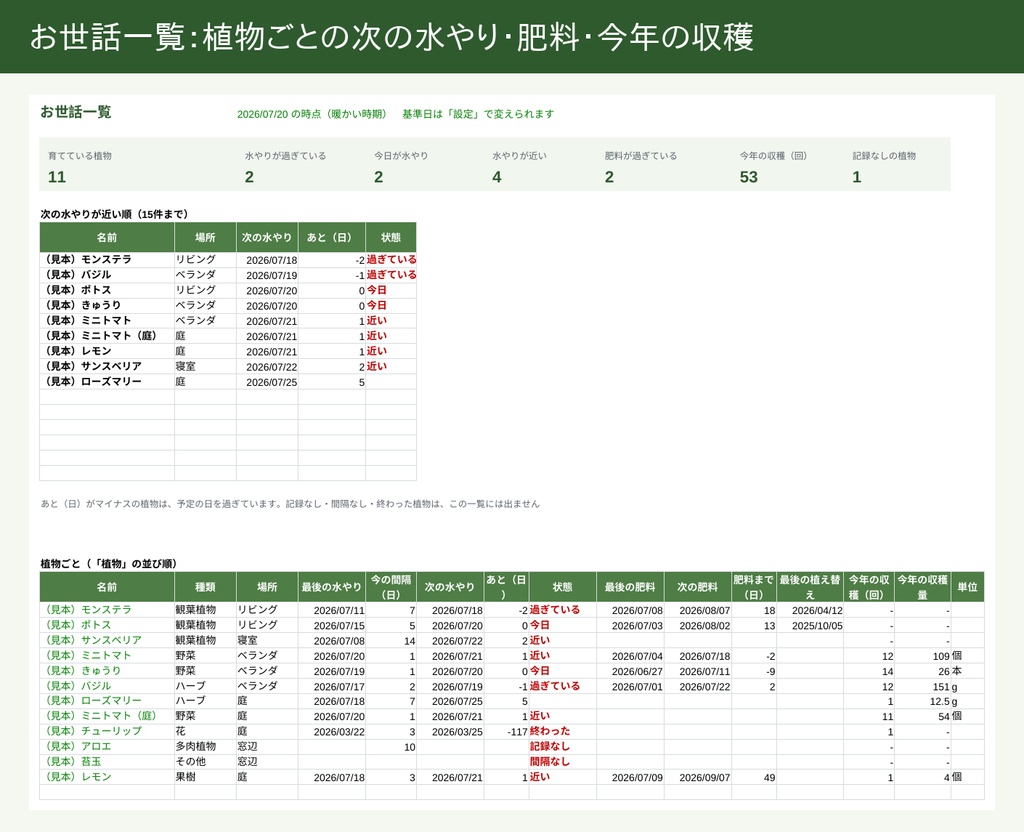Select the date text 2026/07/20 の時点(暖かい時期)

(312, 114)
